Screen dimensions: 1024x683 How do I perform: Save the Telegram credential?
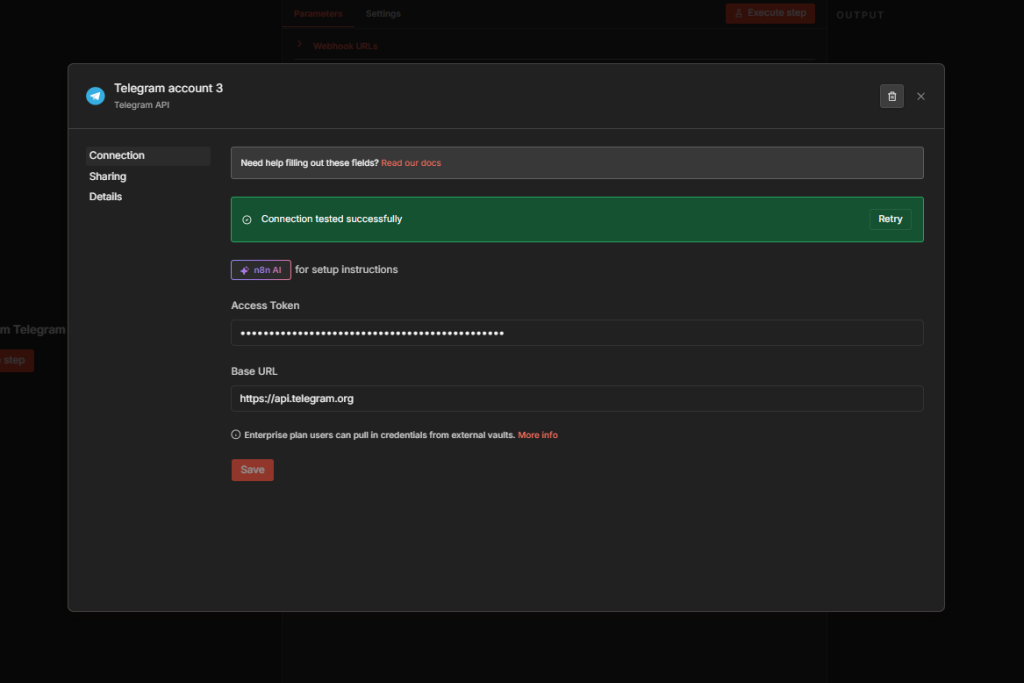(252, 469)
